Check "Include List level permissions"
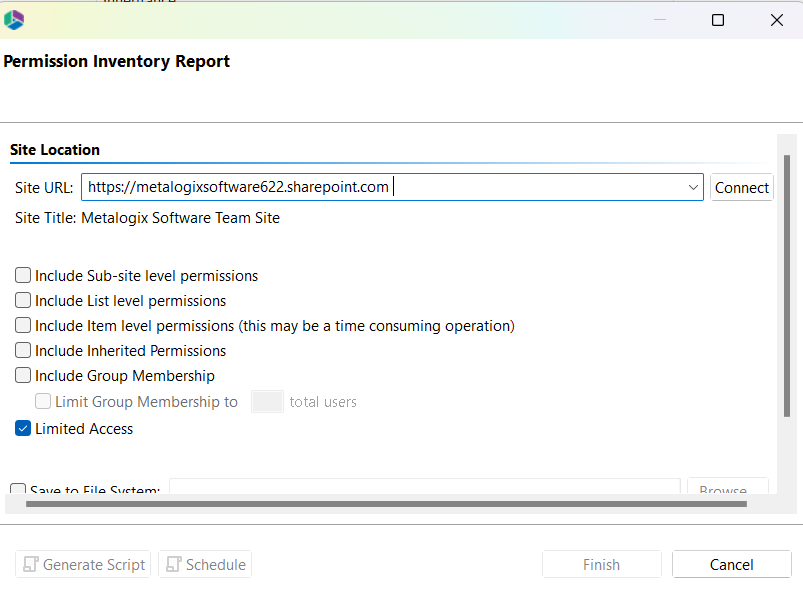The image size is (803, 600). (23, 300)
